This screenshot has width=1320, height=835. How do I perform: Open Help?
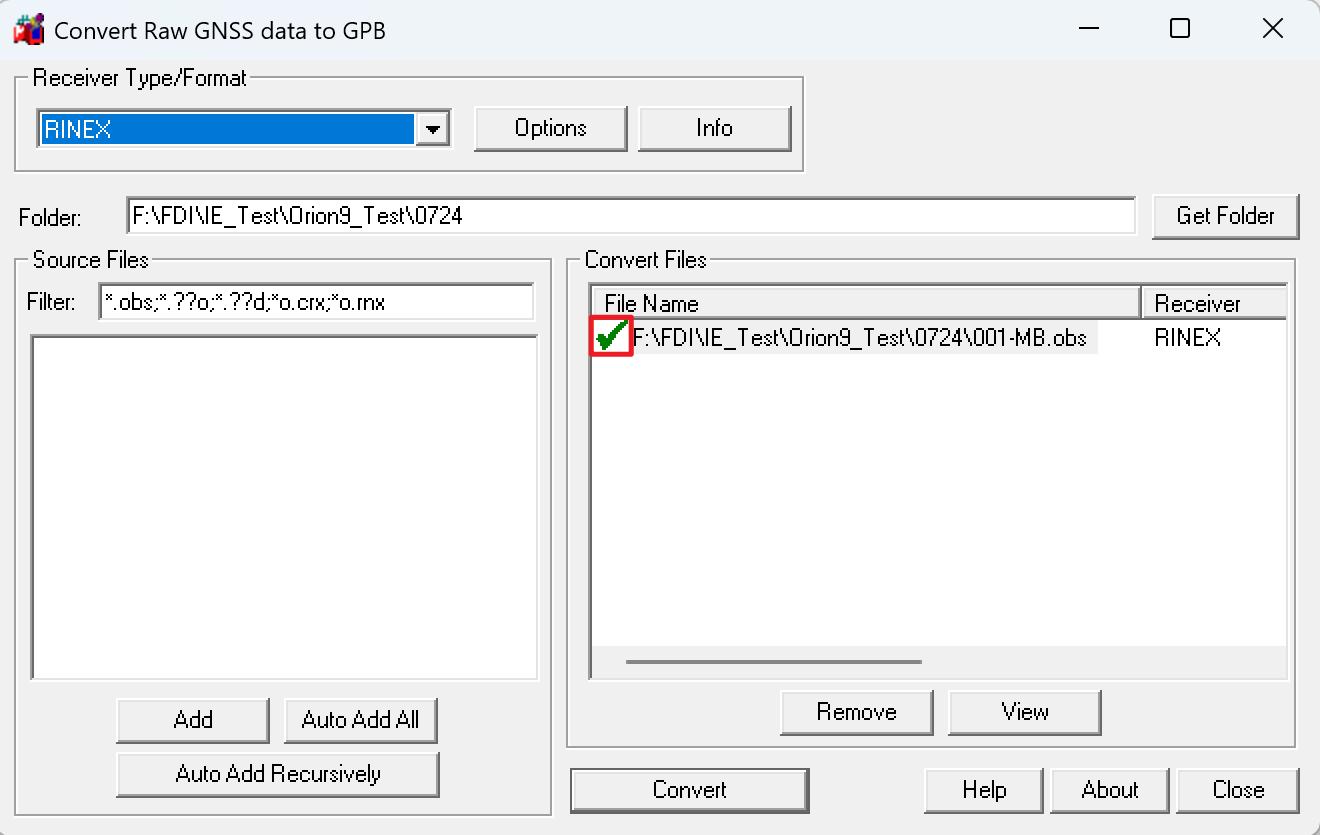click(x=984, y=790)
